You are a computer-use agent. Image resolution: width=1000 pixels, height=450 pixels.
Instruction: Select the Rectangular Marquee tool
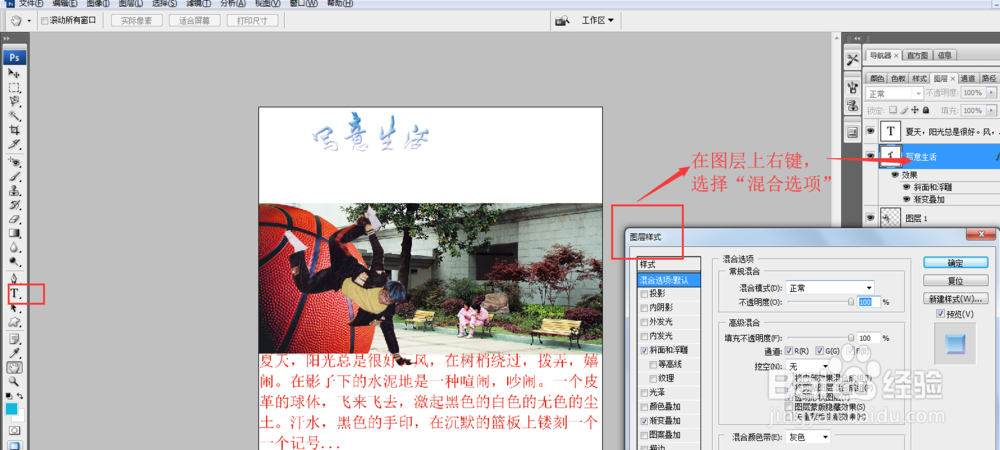[14, 87]
